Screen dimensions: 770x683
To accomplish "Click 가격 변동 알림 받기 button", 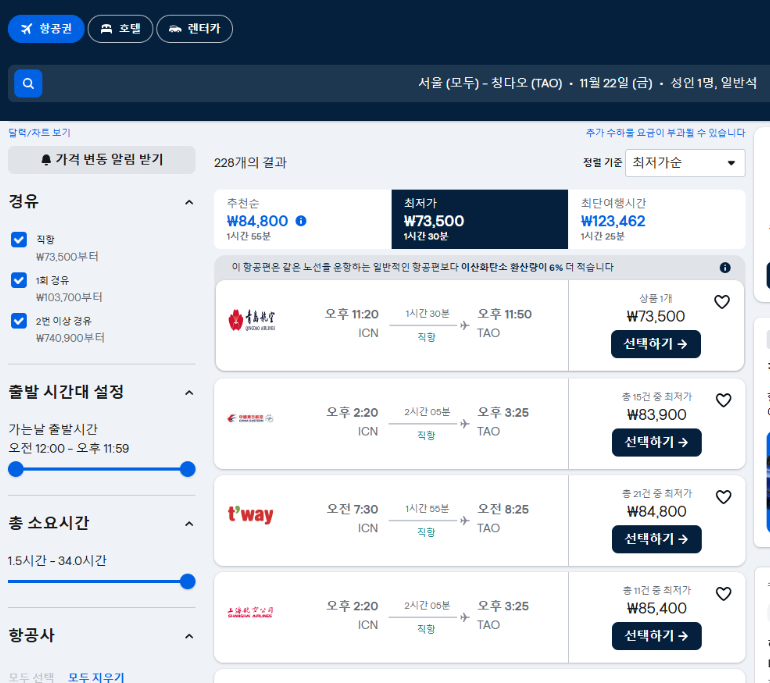I will 102,160.
